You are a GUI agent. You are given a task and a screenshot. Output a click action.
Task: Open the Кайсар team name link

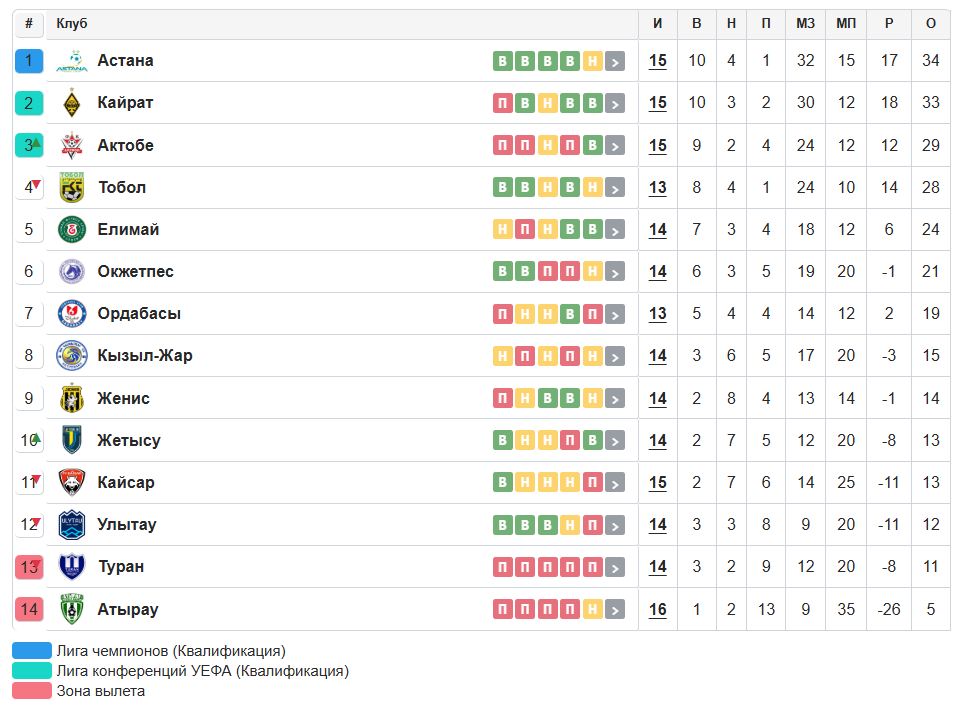tap(126, 482)
